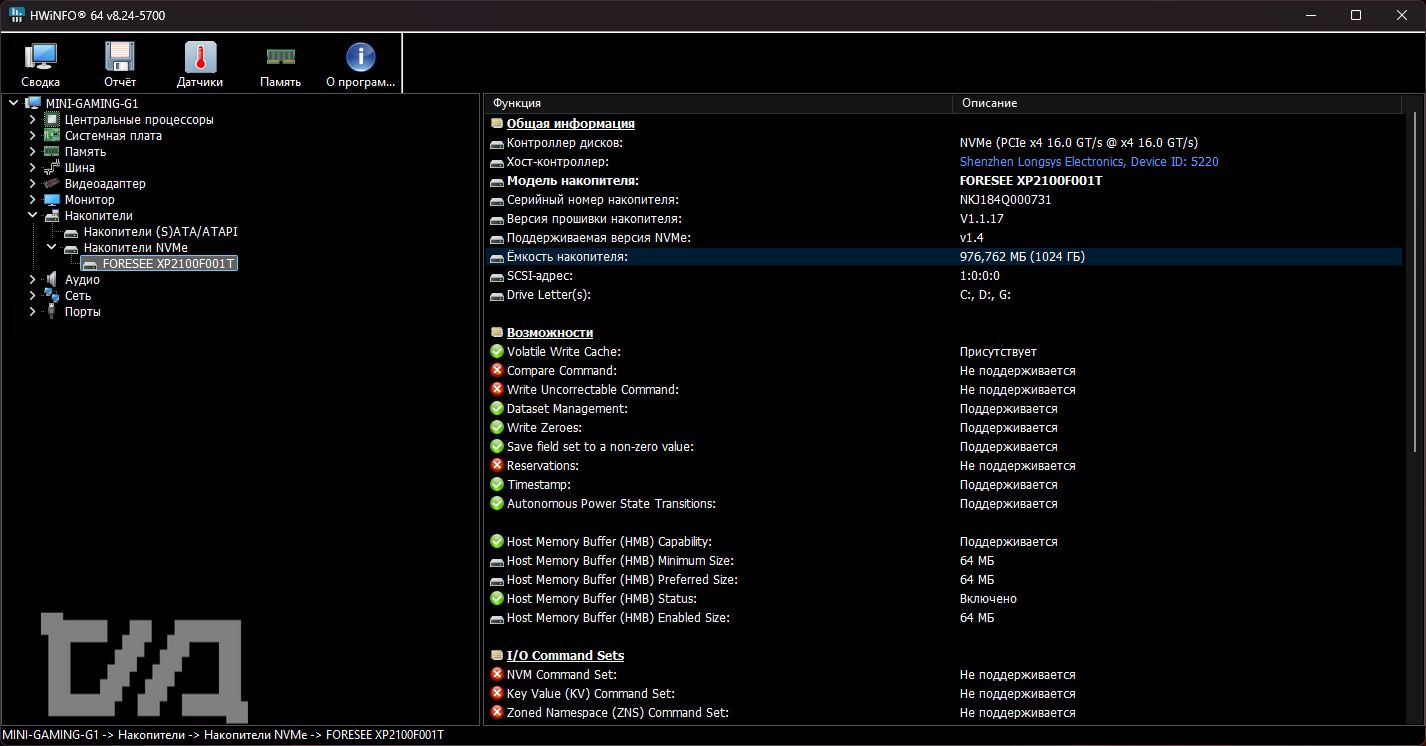
Task: Click the SCSI-адрес value 1:0:0:0
Action: [979, 276]
